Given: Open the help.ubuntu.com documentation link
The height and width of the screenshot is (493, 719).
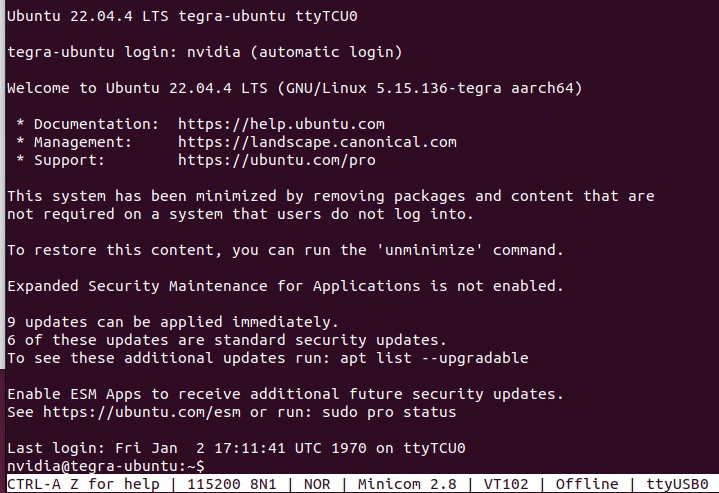Looking at the screenshot, I should 281,124.
